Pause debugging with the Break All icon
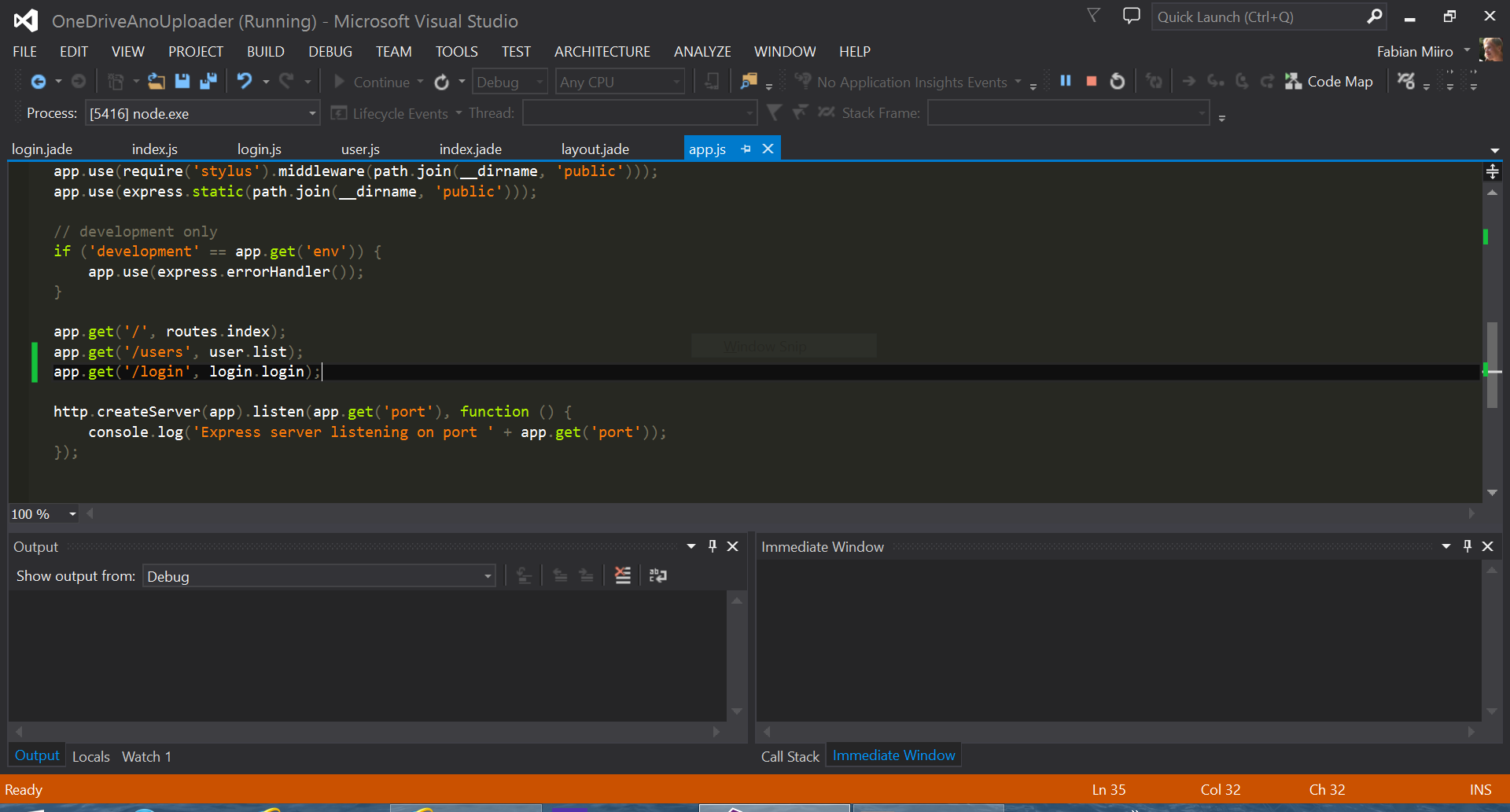1510x812 pixels. [1066, 81]
